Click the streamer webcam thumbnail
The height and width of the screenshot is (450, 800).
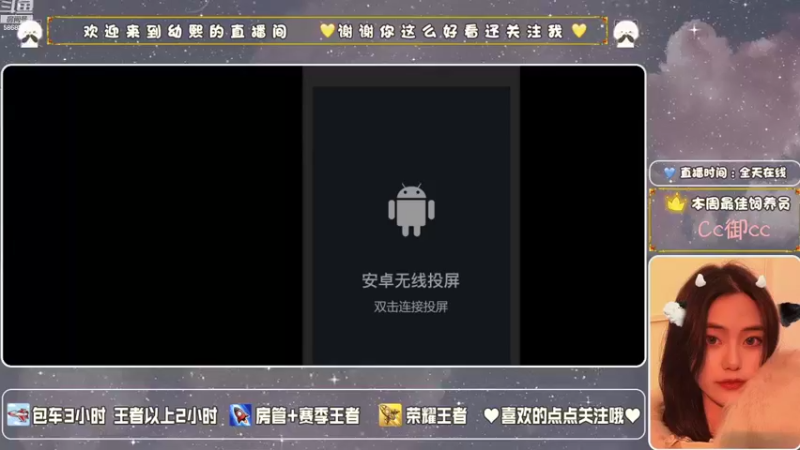[x=724, y=353]
